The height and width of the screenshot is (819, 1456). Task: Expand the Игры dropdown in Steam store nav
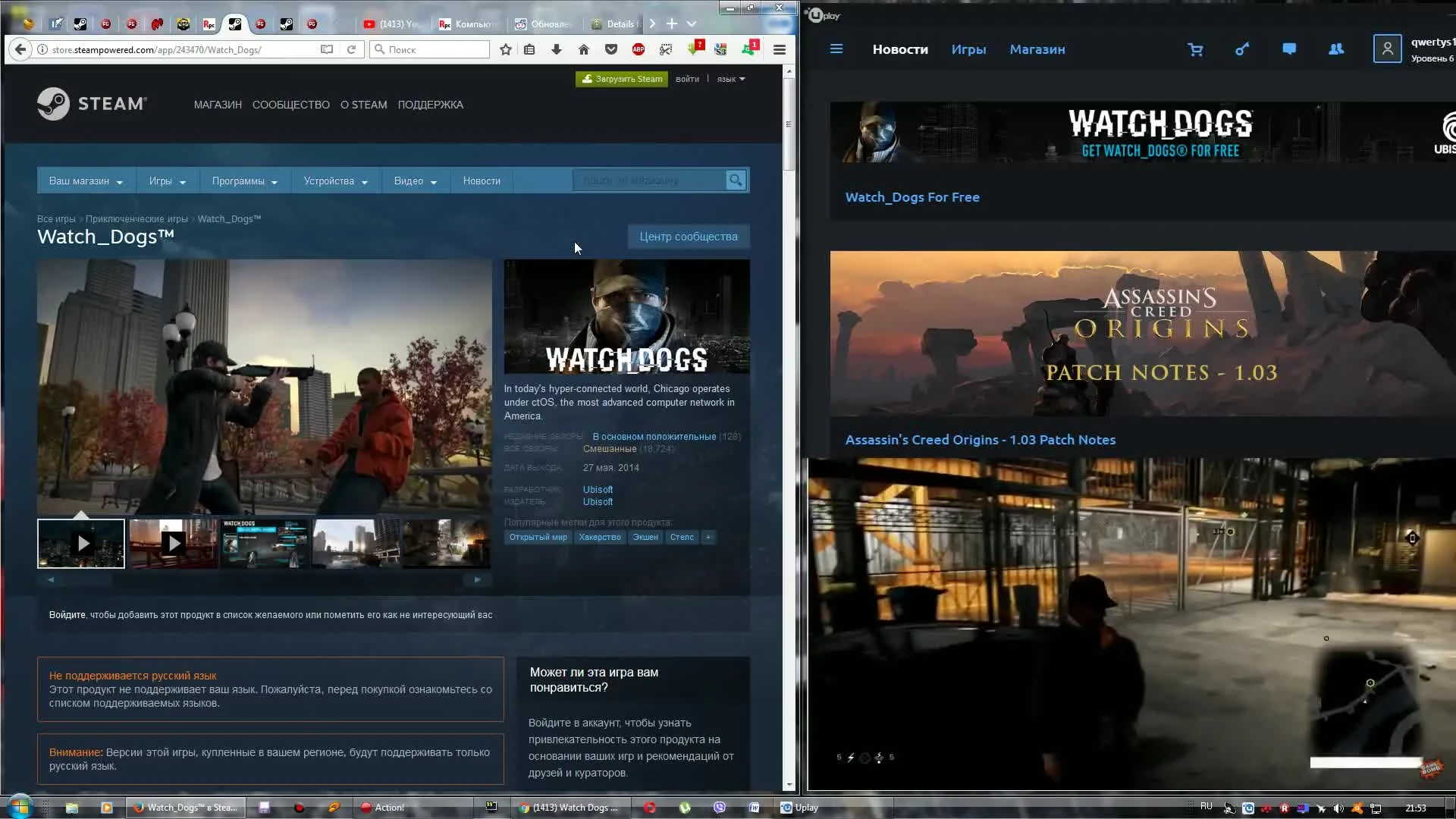167,181
